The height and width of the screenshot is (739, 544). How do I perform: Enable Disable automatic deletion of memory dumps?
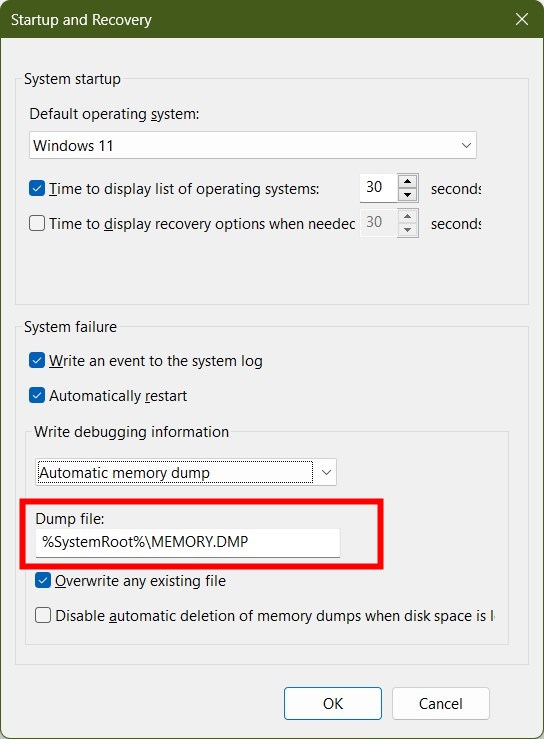43,615
